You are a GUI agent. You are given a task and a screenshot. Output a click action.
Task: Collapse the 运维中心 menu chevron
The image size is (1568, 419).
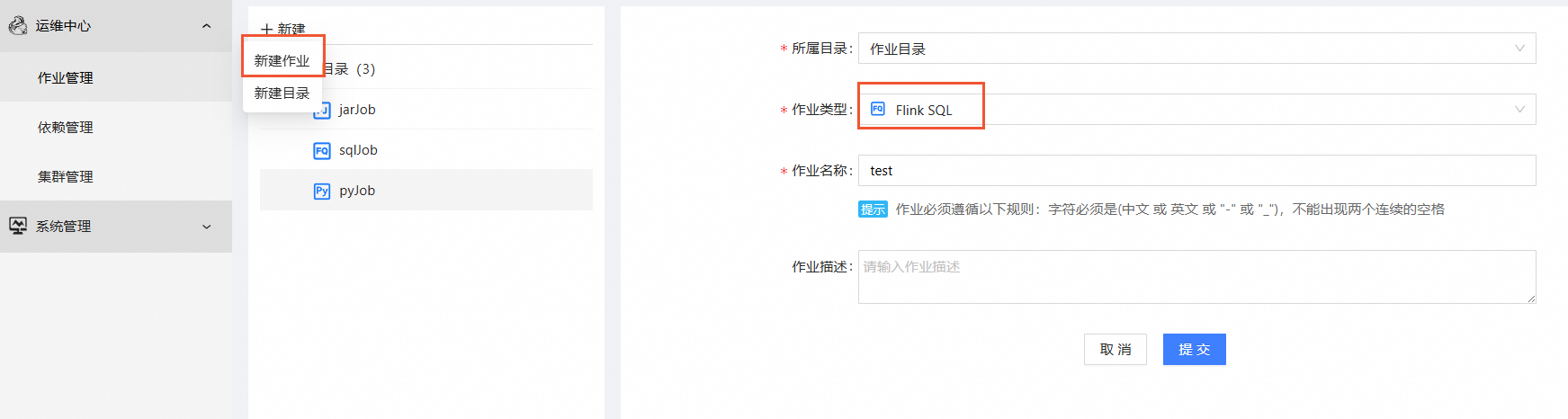[x=207, y=26]
